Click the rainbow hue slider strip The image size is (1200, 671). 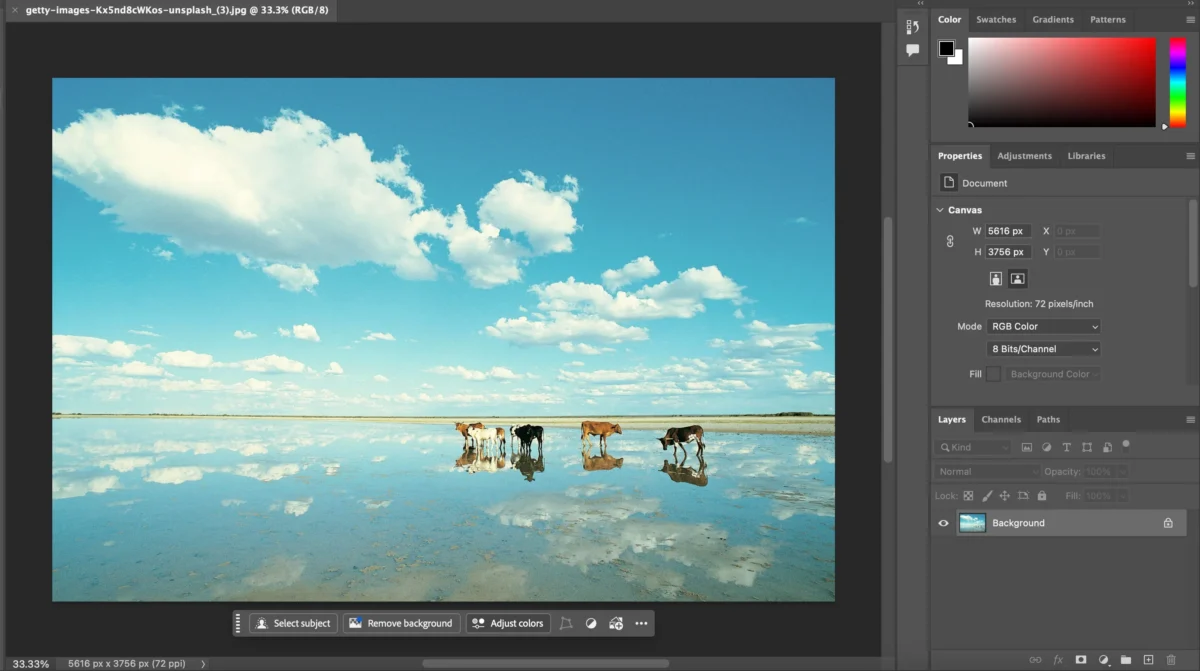1177,82
